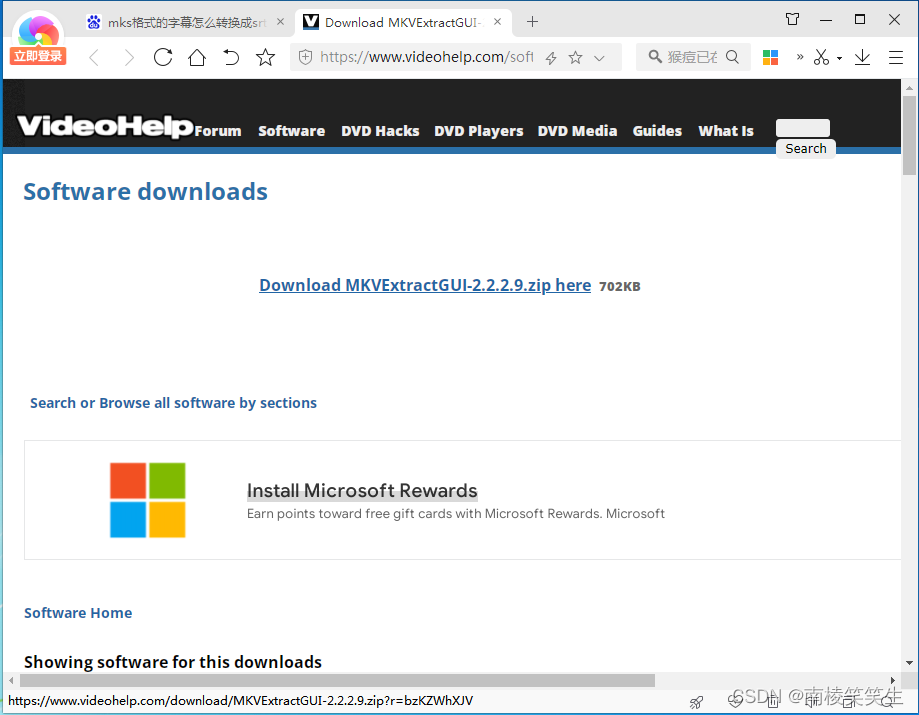
Task: Click the lightning speed mode icon
Action: tap(551, 57)
